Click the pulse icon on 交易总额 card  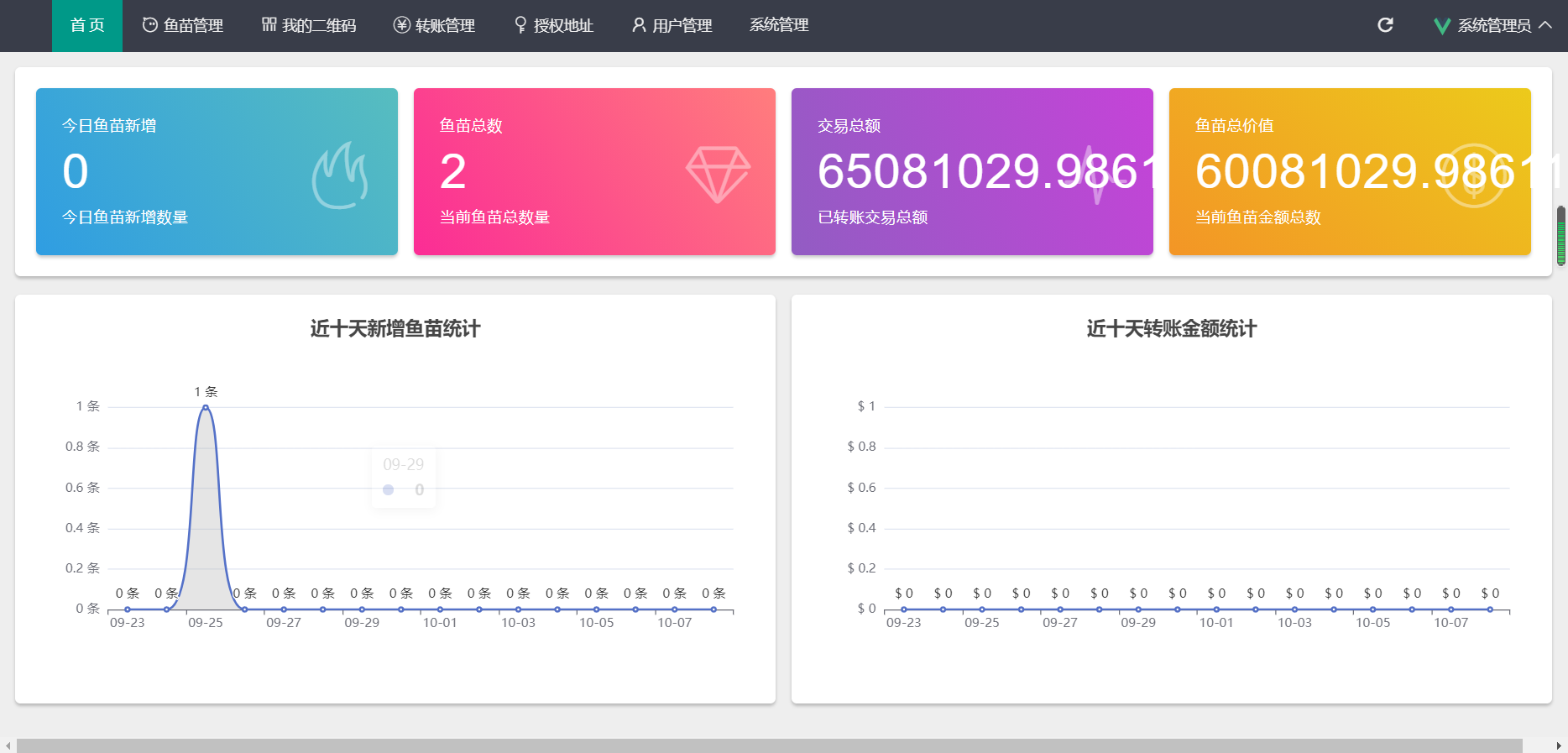(1095, 175)
